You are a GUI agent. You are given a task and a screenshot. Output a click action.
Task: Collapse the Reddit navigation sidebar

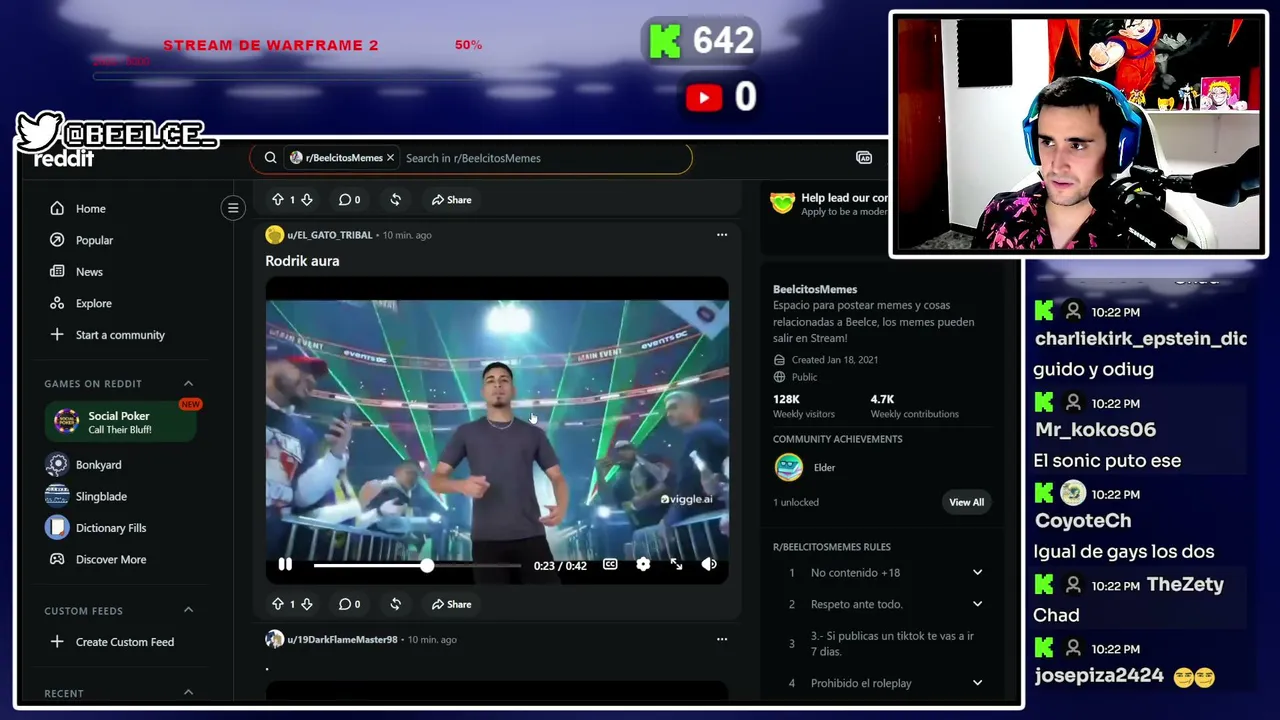tap(233, 208)
